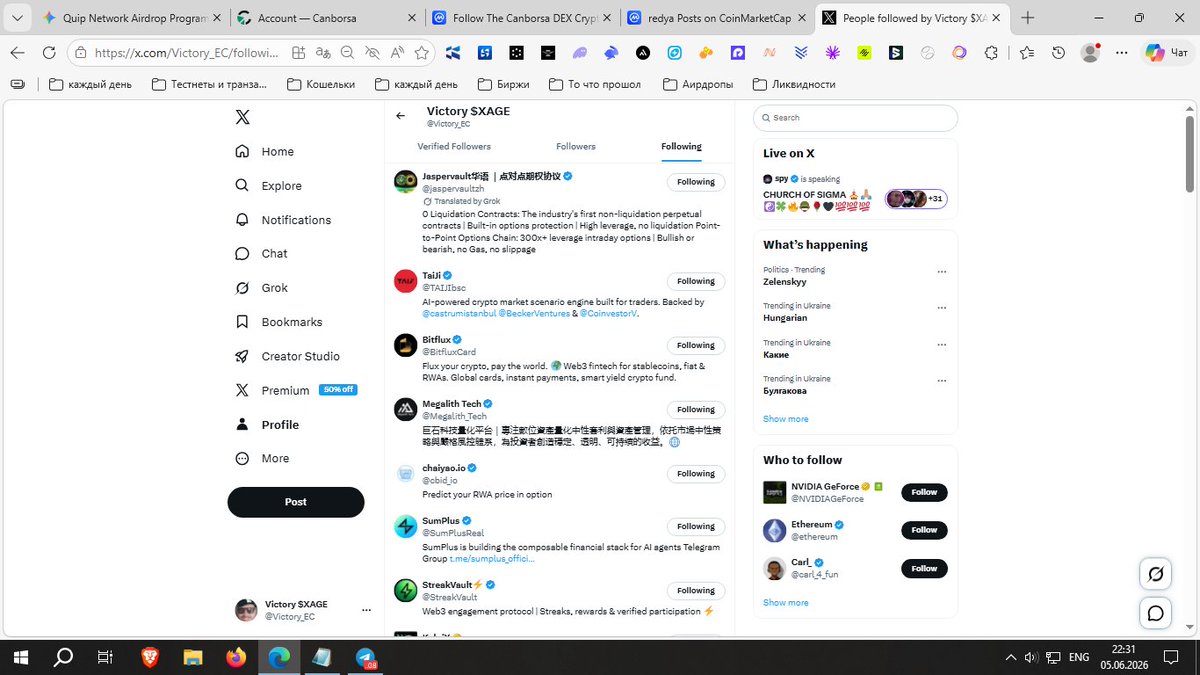Viewport: 1200px width, 675px height.
Task: Open more options for Какие trend
Action: point(941,345)
